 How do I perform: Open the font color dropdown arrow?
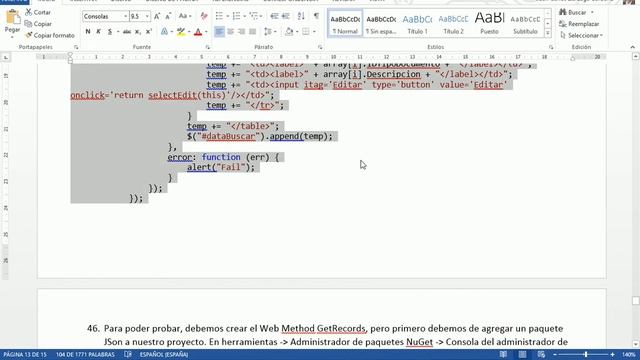(206, 31)
